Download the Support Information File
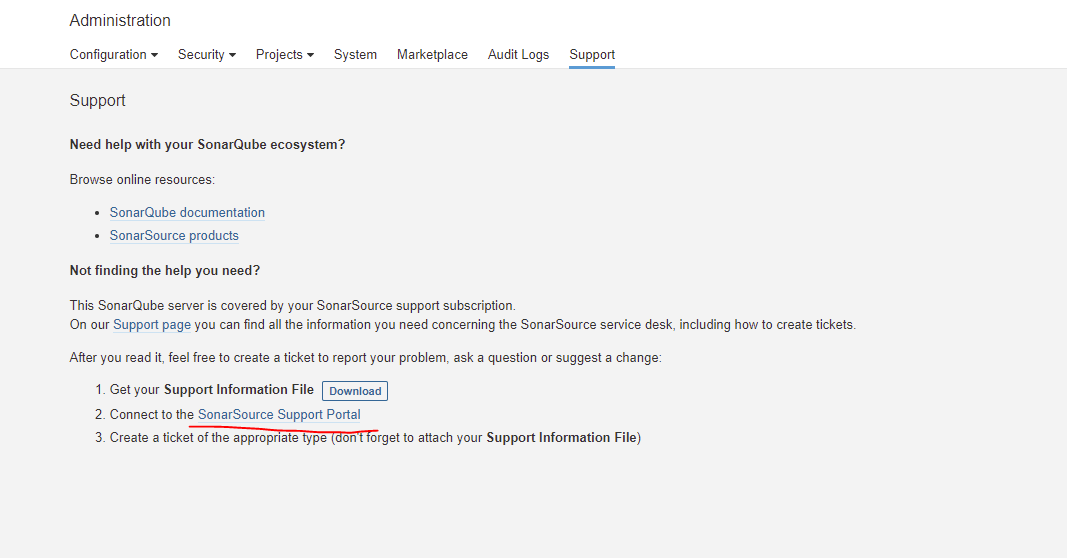Viewport: 1067px width, 558px height. point(355,391)
